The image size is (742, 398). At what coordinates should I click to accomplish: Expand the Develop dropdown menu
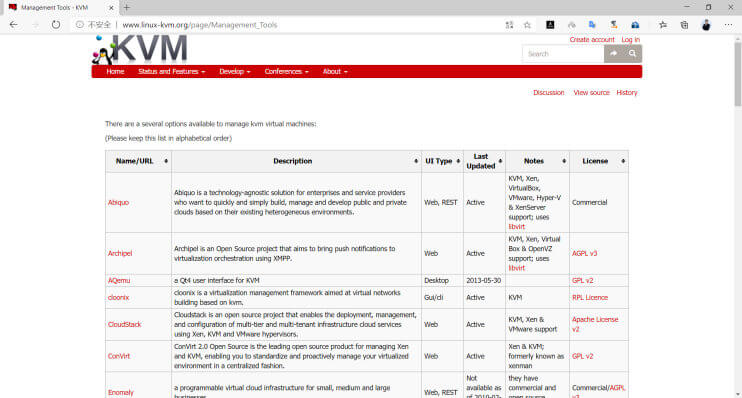tap(235, 71)
